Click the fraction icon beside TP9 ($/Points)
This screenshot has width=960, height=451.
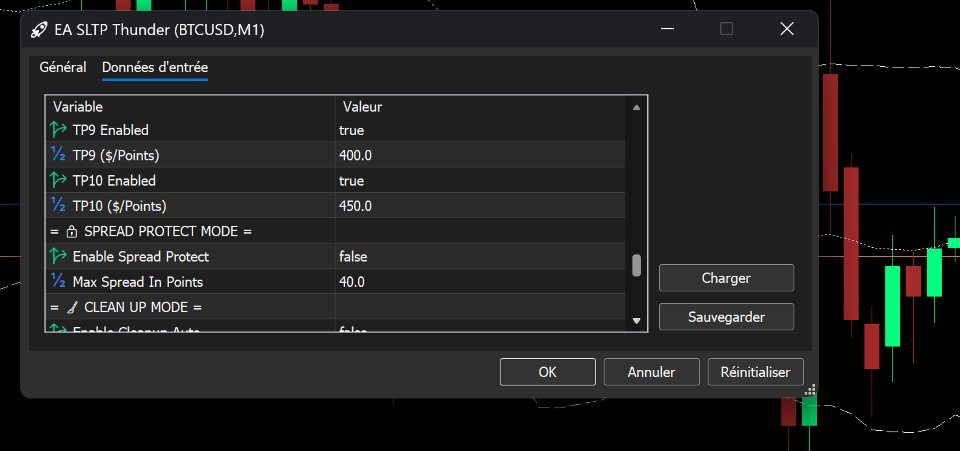[x=58, y=155]
